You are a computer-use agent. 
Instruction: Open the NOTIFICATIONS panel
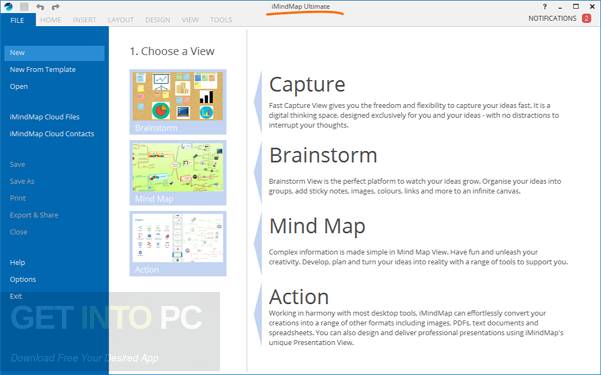(552, 18)
